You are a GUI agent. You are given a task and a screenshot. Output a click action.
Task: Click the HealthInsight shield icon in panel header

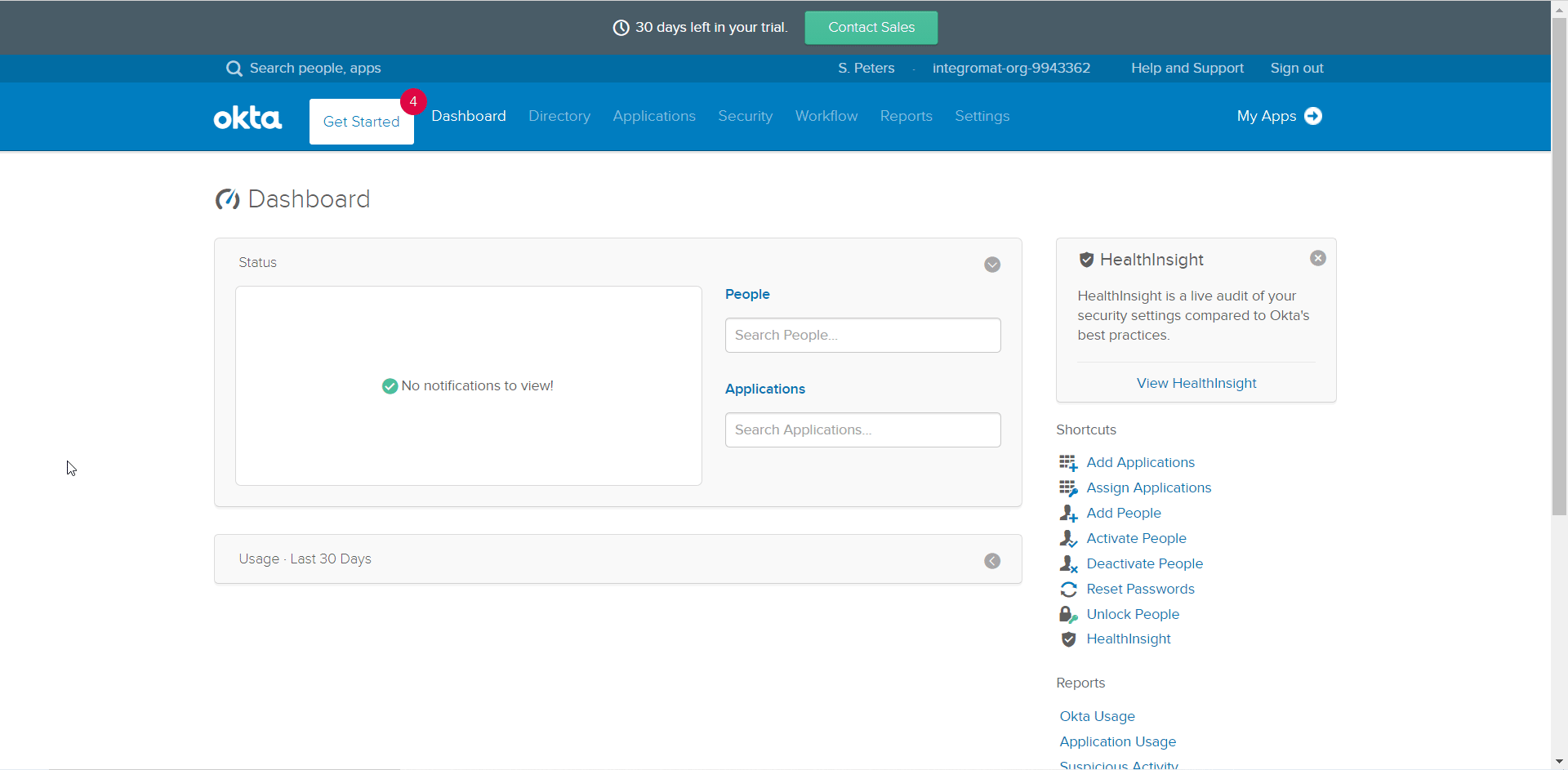[x=1086, y=260]
